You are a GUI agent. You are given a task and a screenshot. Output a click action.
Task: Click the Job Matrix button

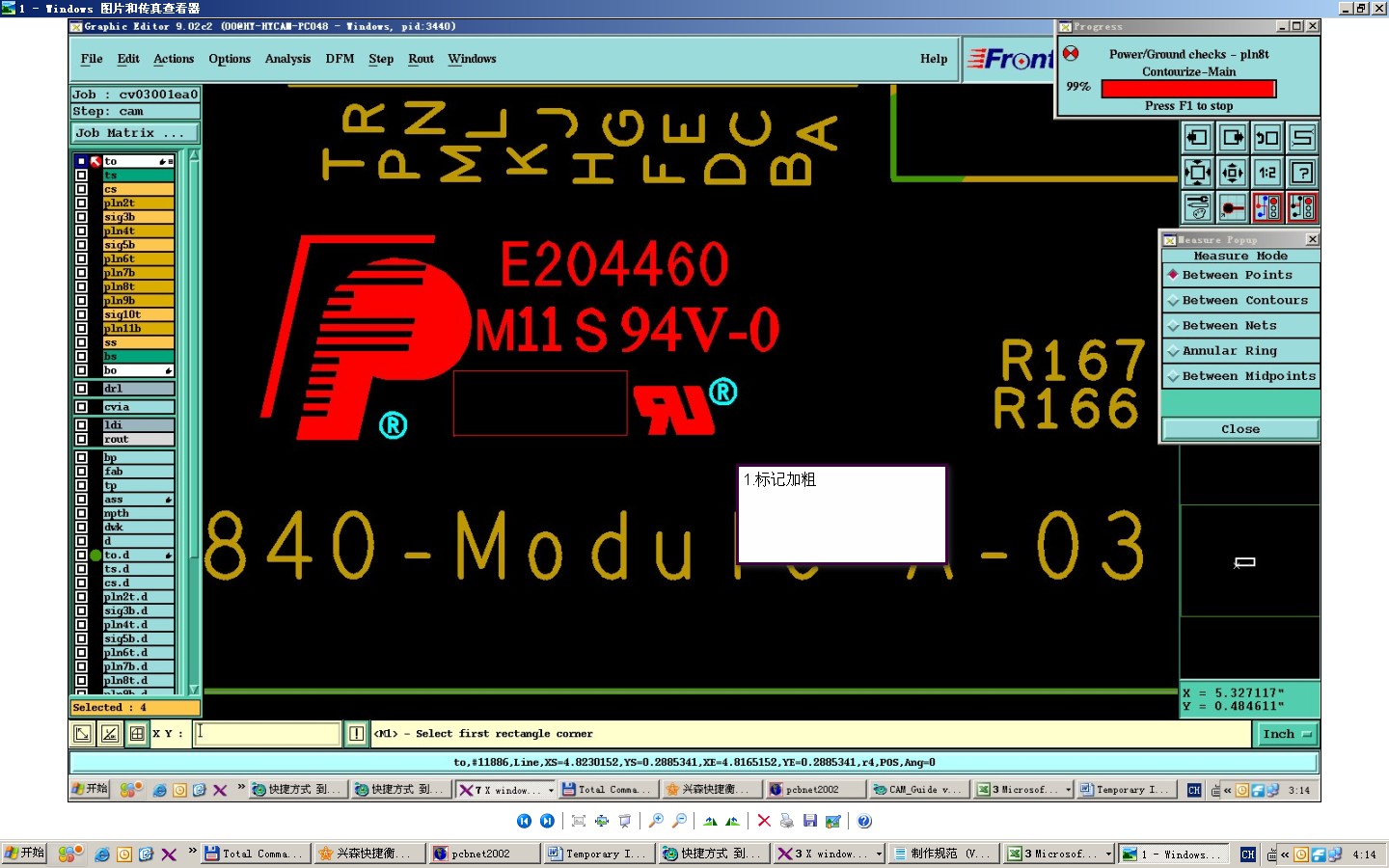[x=135, y=133]
